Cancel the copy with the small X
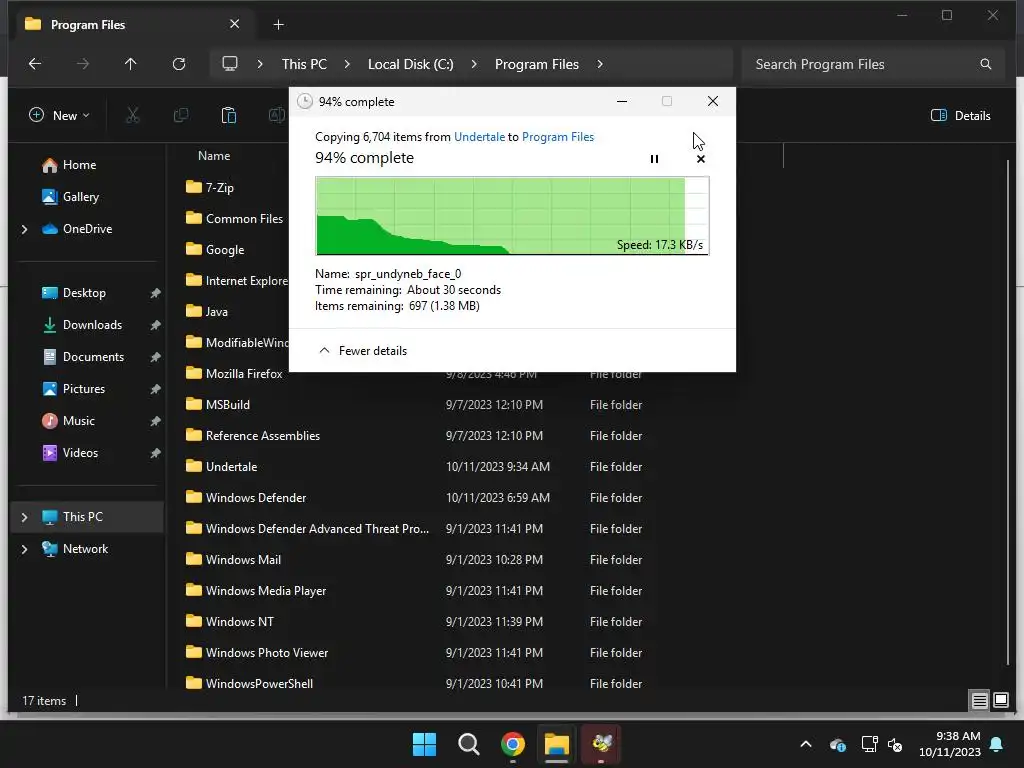The width and height of the screenshot is (1024, 768). click(701, 159)
